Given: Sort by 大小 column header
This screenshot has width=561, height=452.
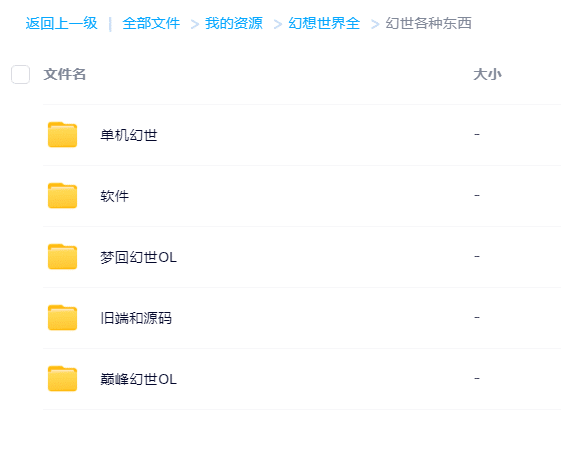Looking at the screenshot, I should coord(487,74).
